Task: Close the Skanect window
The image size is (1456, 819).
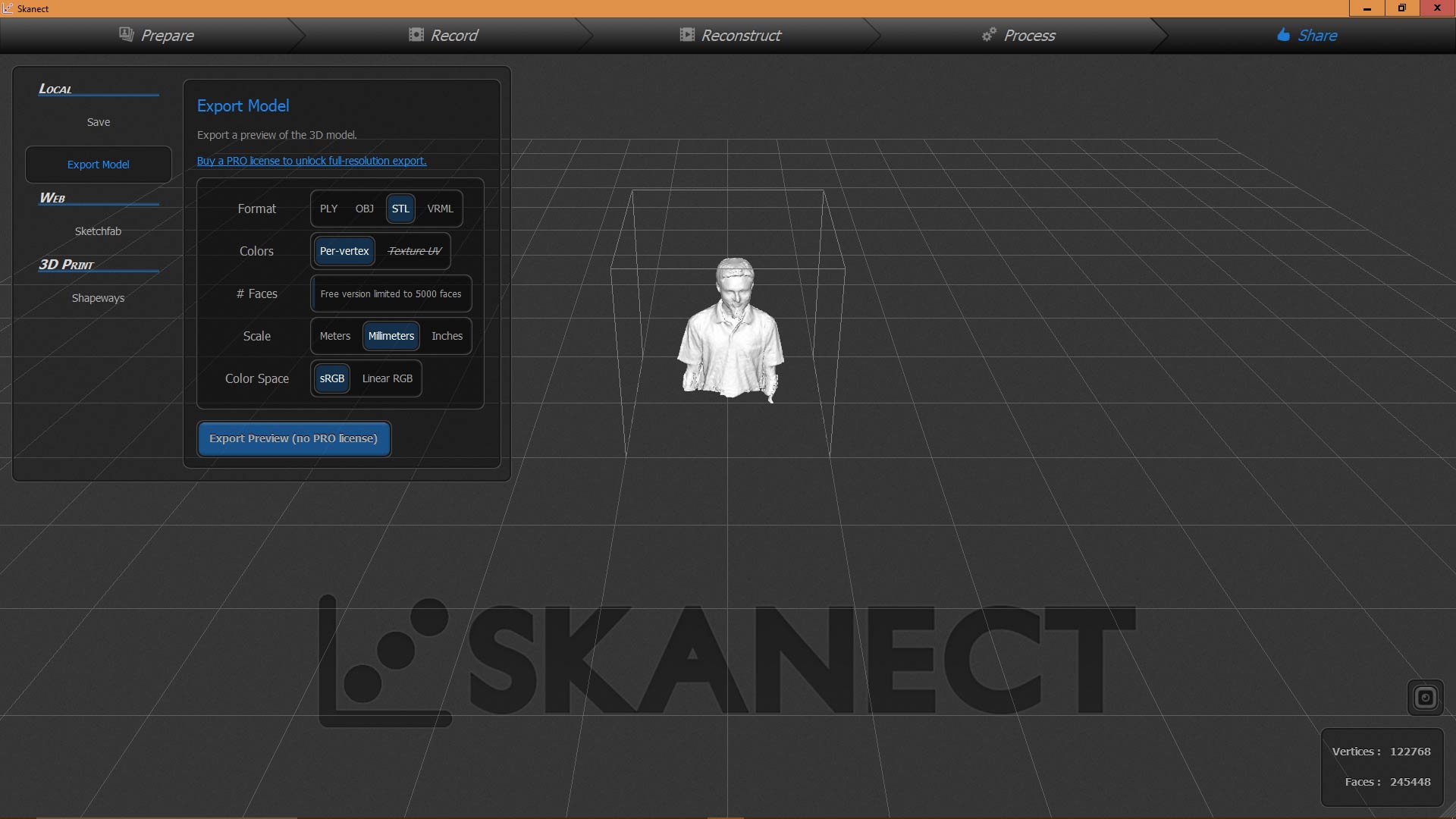Action: pos(1438,8)
